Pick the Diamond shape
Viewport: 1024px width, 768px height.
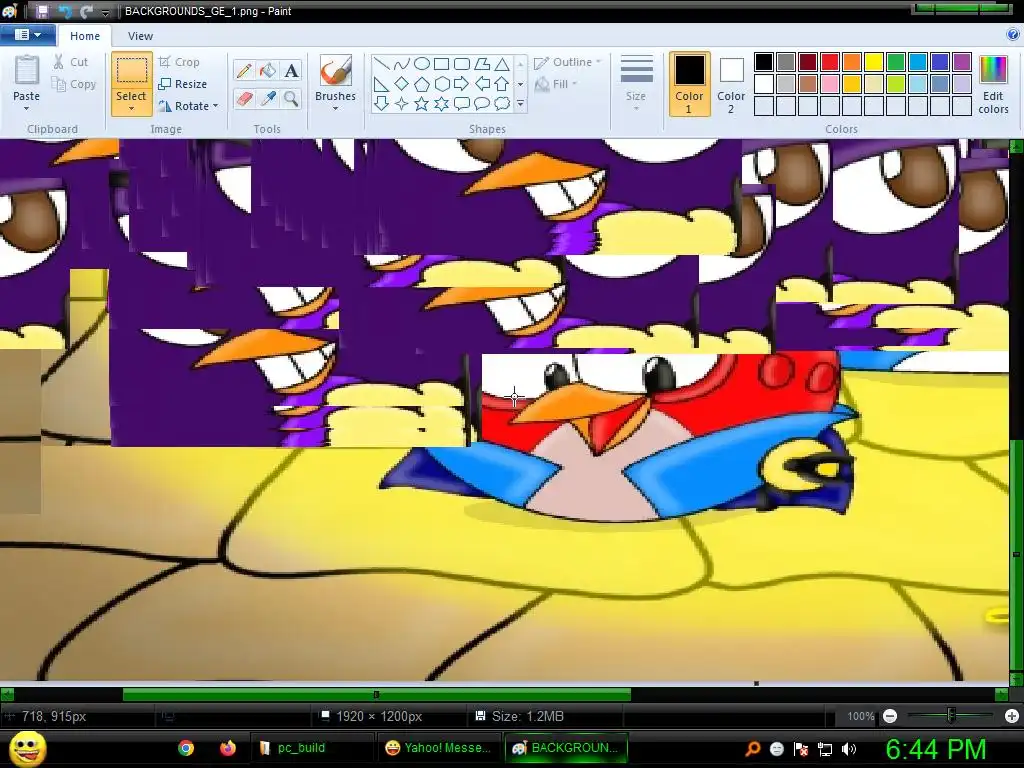click(x=402, y=84)
